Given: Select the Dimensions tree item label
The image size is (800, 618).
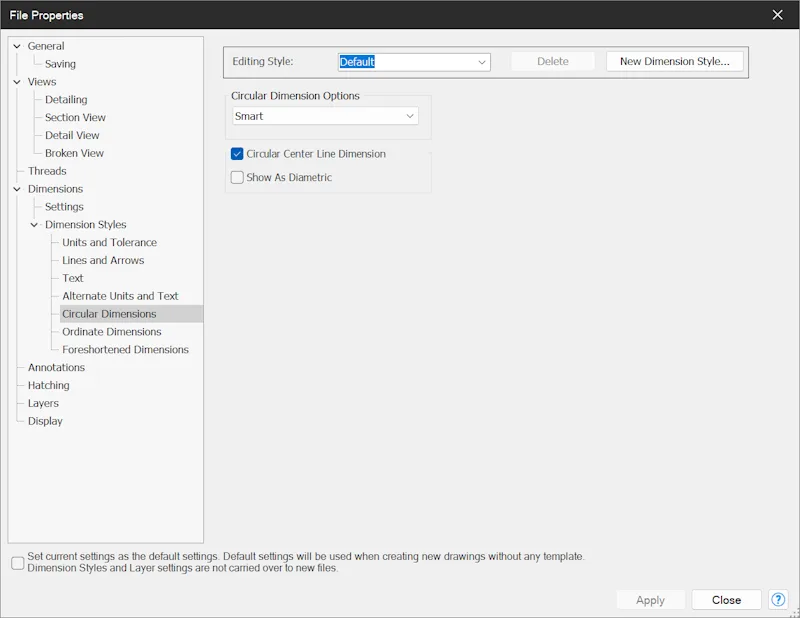Looking at the screenshot, I should tap(55, 189).
